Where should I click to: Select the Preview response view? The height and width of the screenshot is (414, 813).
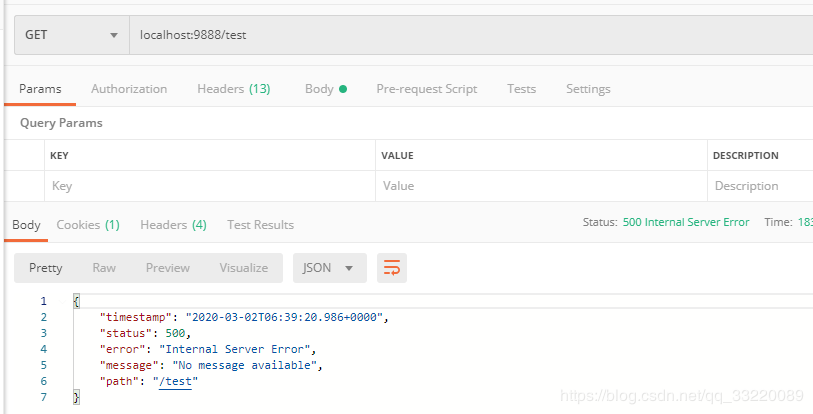[x=167, y=268]
